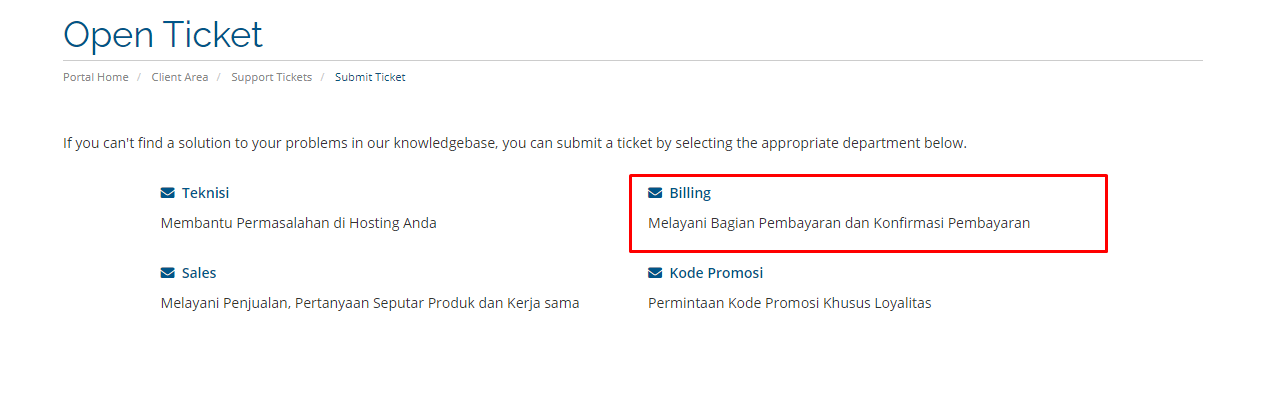Choose the Kode Promosi department link
The width and height of the screenshot is (1261, 400).
click(x=716, y=273)
